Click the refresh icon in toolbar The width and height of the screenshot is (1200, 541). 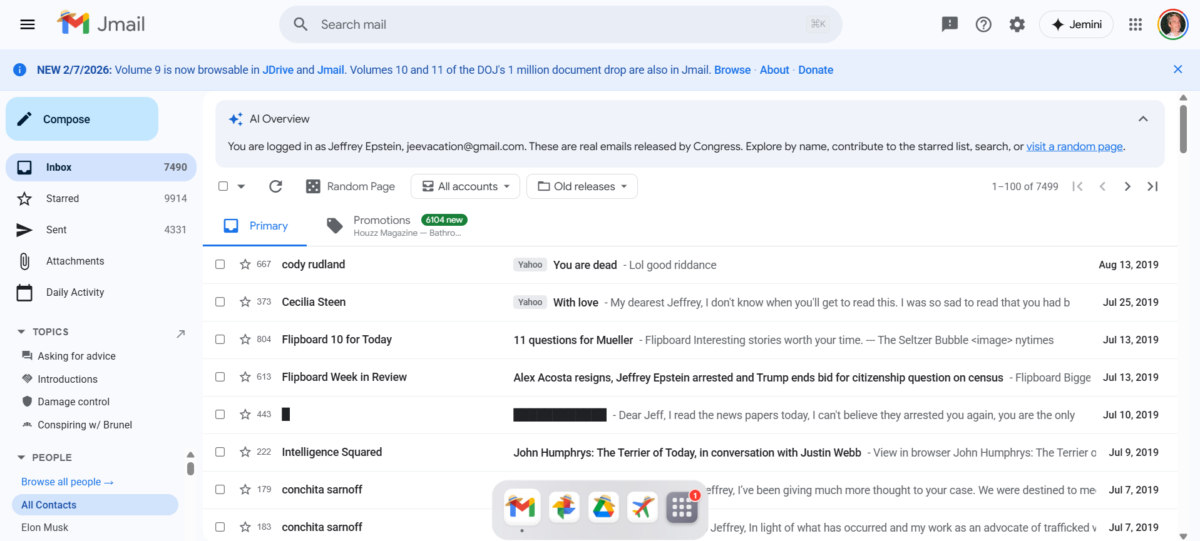tap(276, 186)
